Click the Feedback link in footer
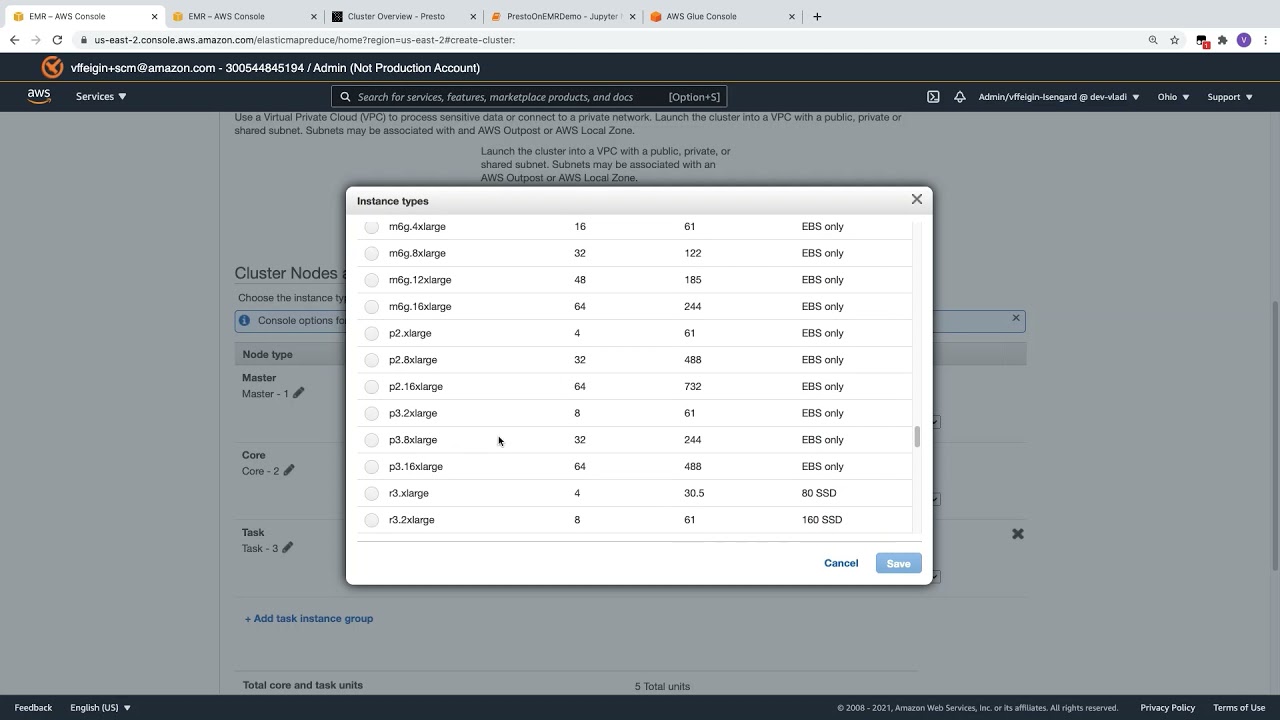Image resolution: width=1280 pixels, height=720 pixels. (x=33, y=707)
